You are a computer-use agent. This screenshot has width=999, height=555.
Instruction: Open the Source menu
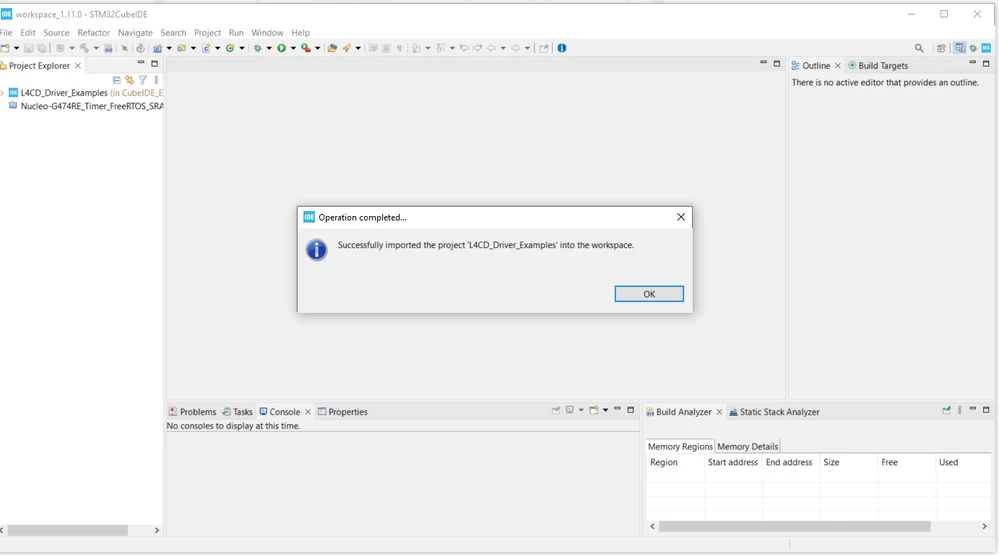point(56,32)
